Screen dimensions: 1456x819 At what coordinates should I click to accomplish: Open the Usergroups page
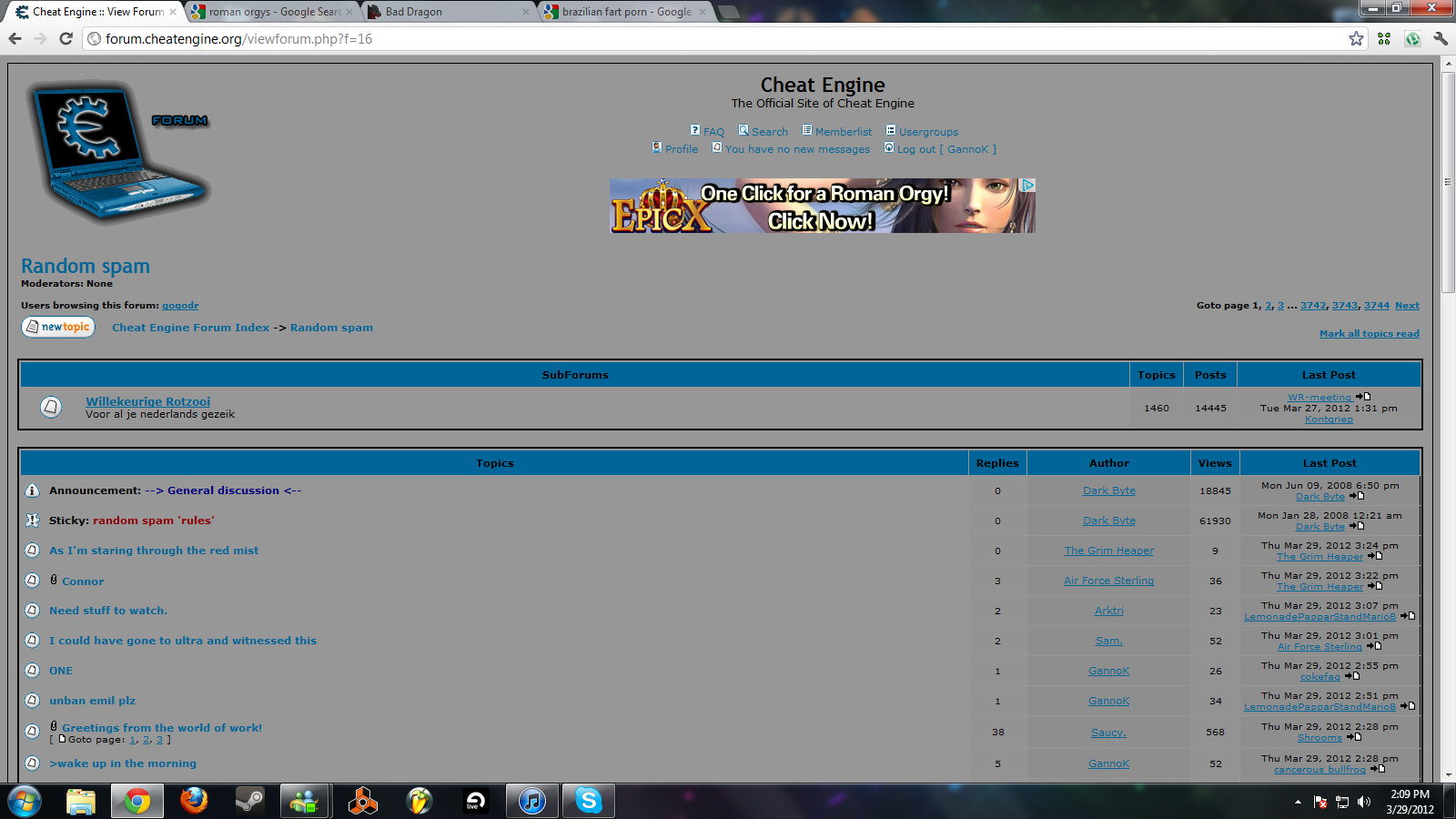point(928,132)
